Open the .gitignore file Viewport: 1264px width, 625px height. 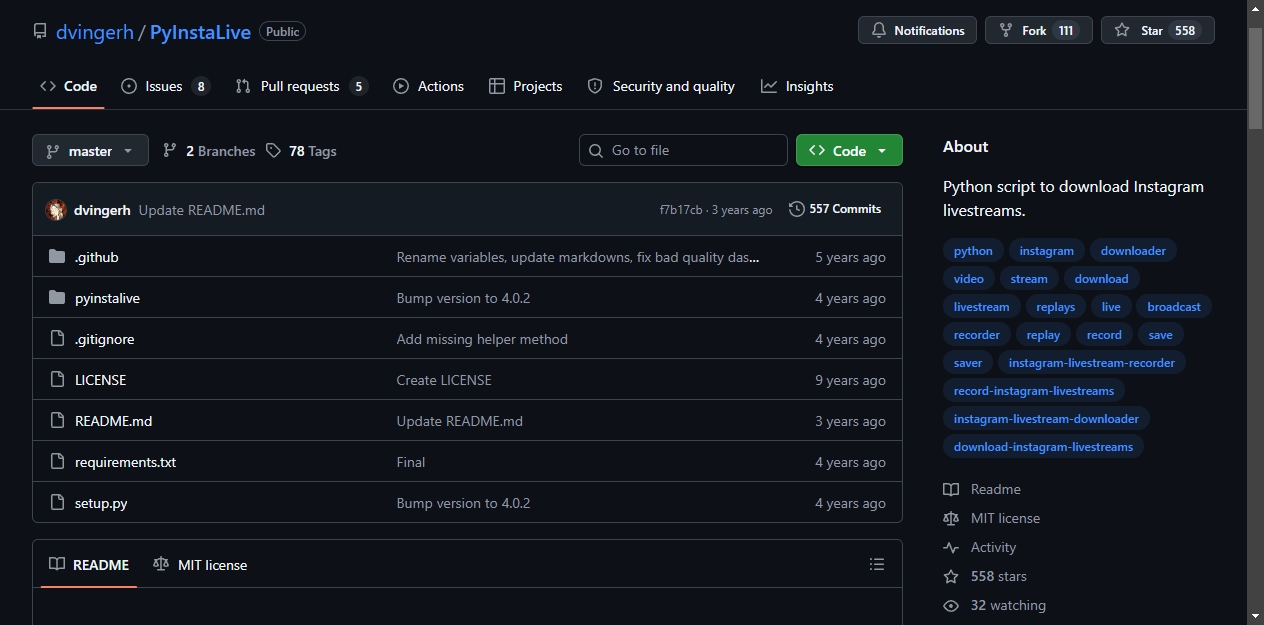[x=104, y=339]
